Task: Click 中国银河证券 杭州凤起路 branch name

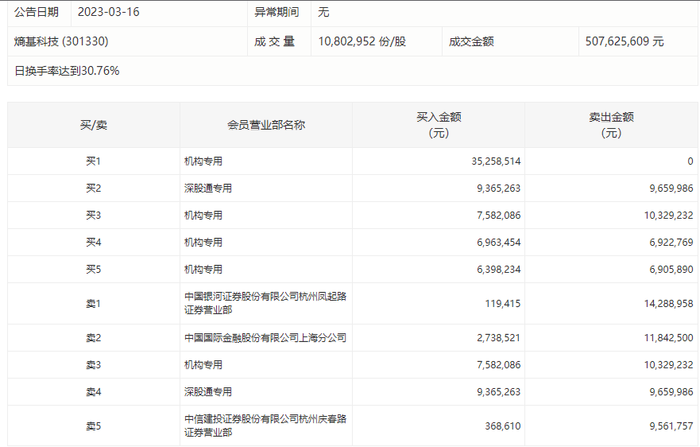Action: [266, 303]
